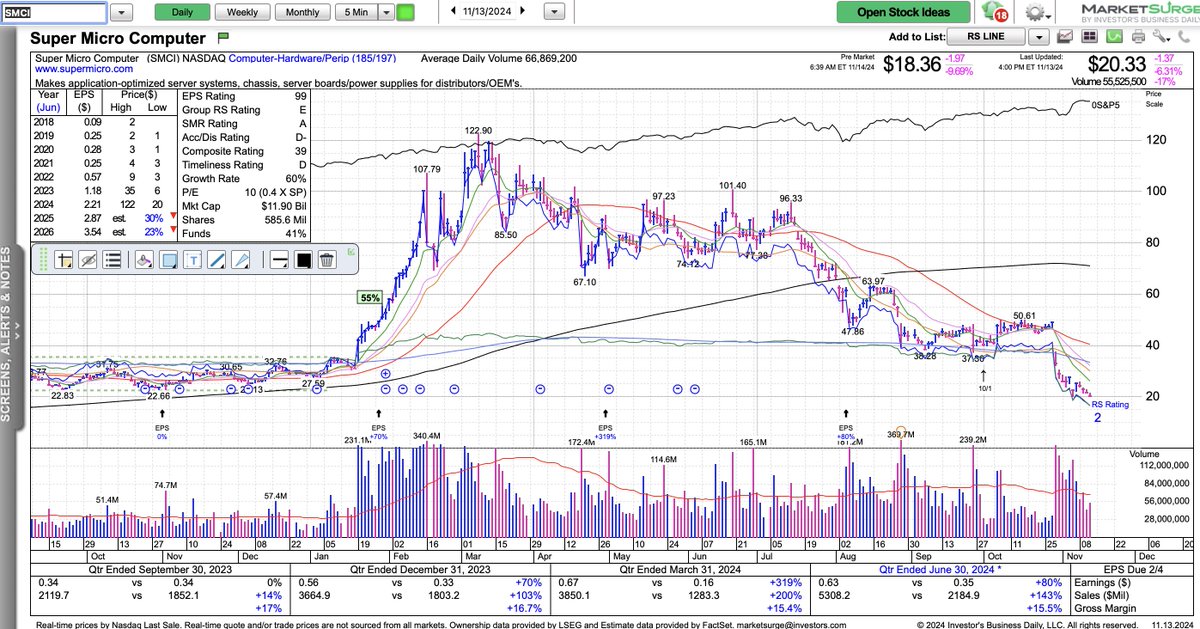
Task: Click the SMCI symbol input field
Action: click(52, 13)
